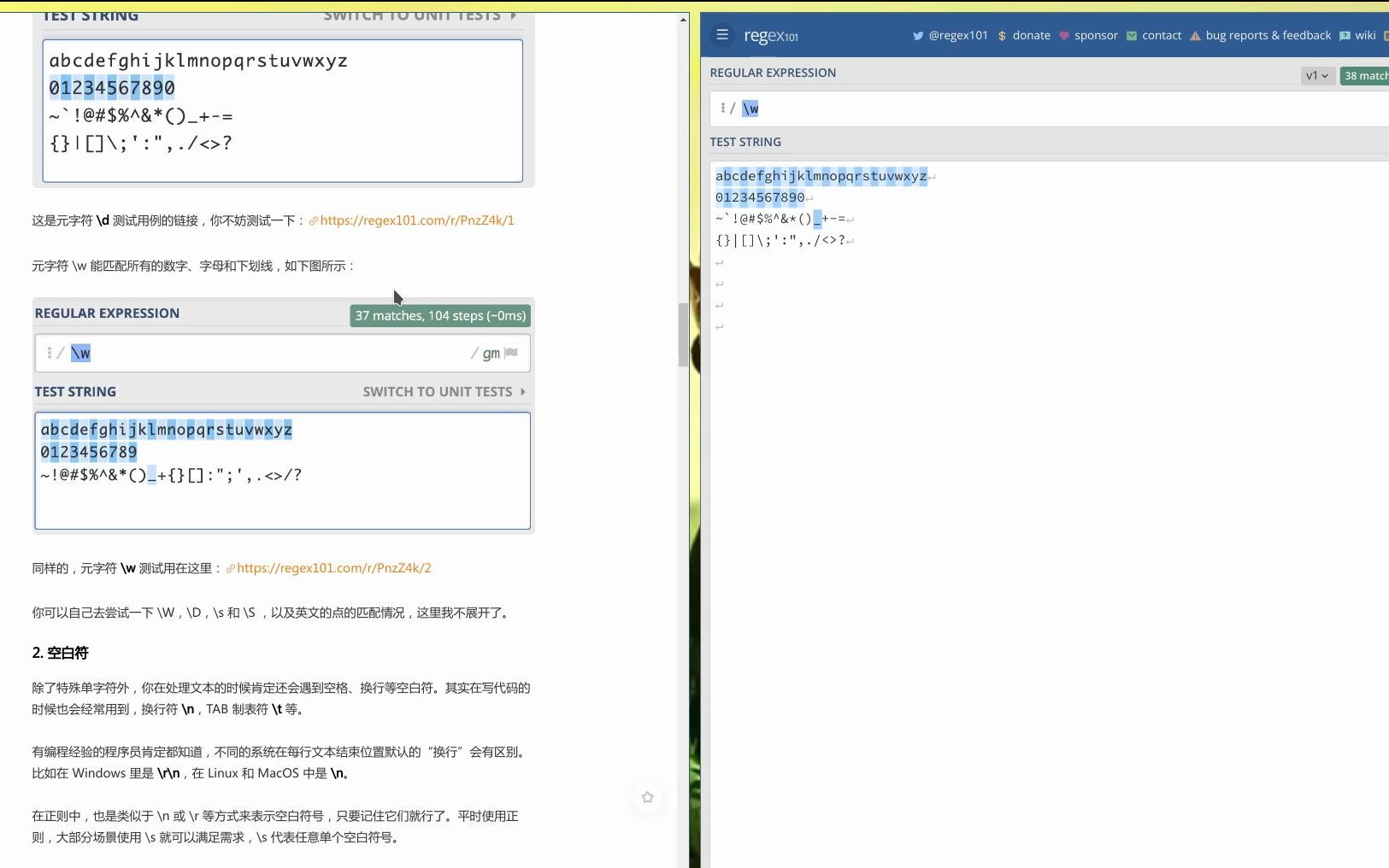This screenshot has width=1389, height=868.
Task: Click the Twitter bird icon
Action: pyautogui.click(x=918, y=36)
